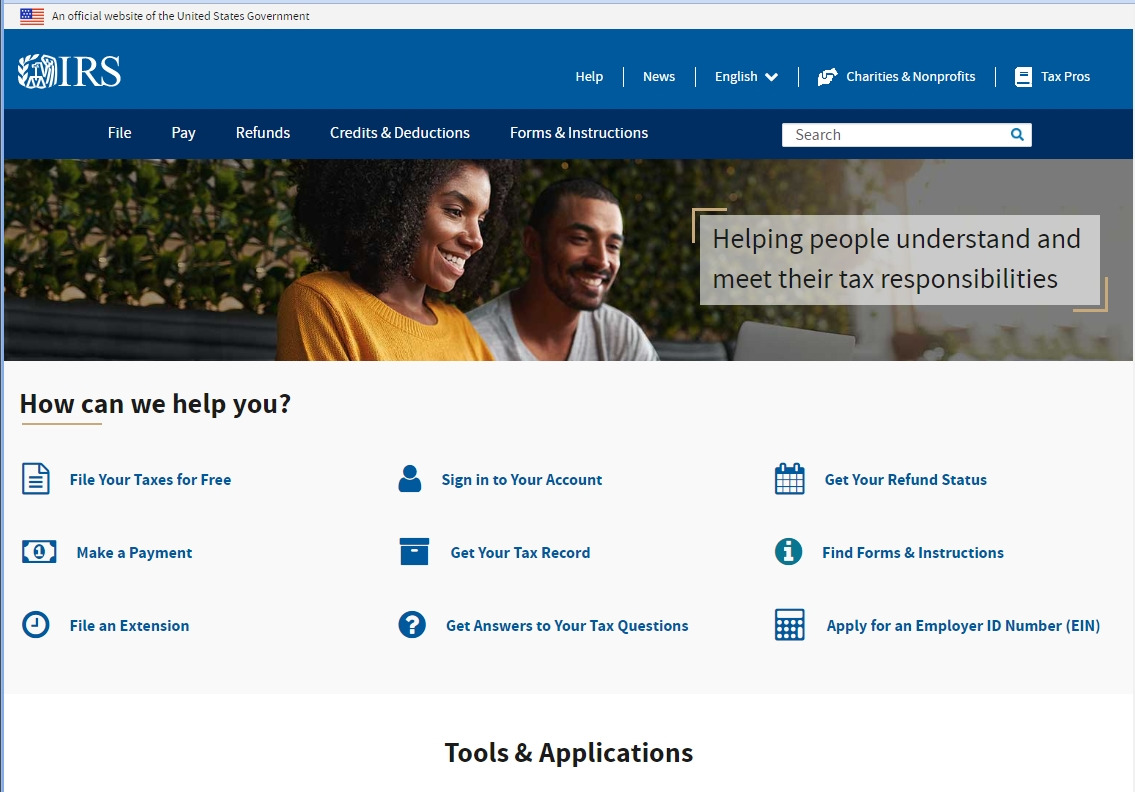Open the Tax Pros link
Viewport: 1135px width, 792px height.
(x=1066, y=77)
